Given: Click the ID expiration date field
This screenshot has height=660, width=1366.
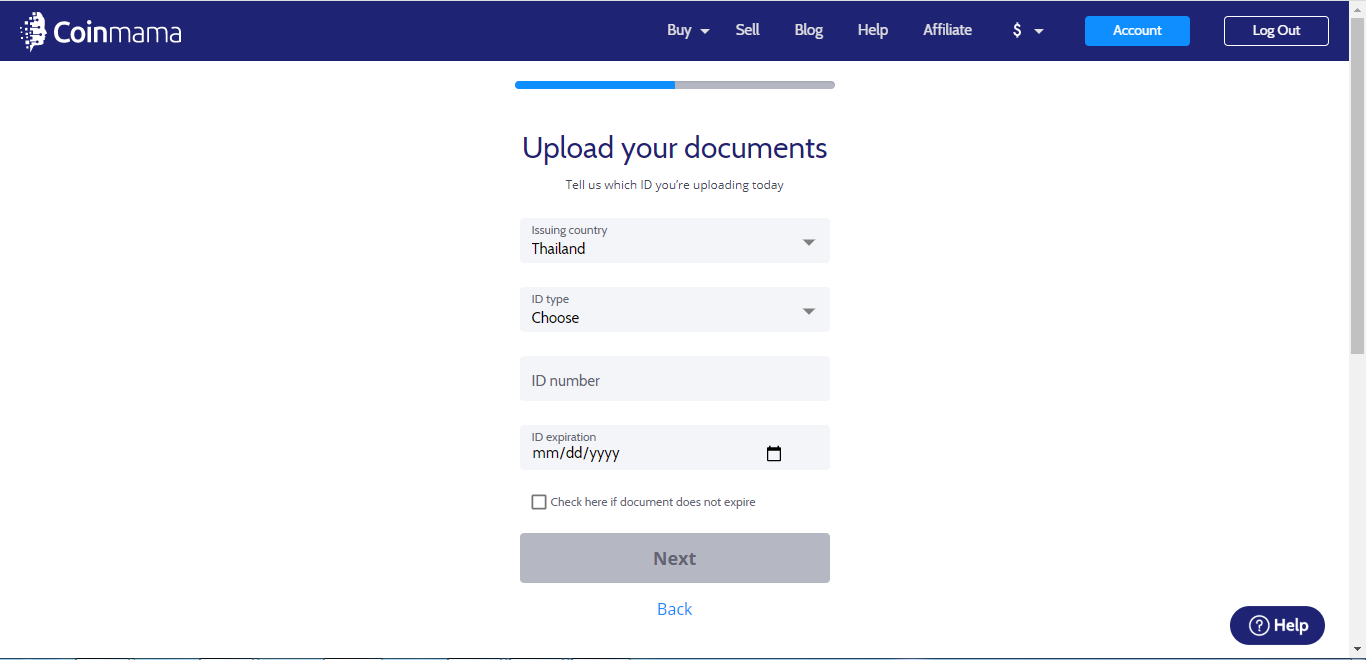Looking at the screenshot, I should click(x=675, y=448).
